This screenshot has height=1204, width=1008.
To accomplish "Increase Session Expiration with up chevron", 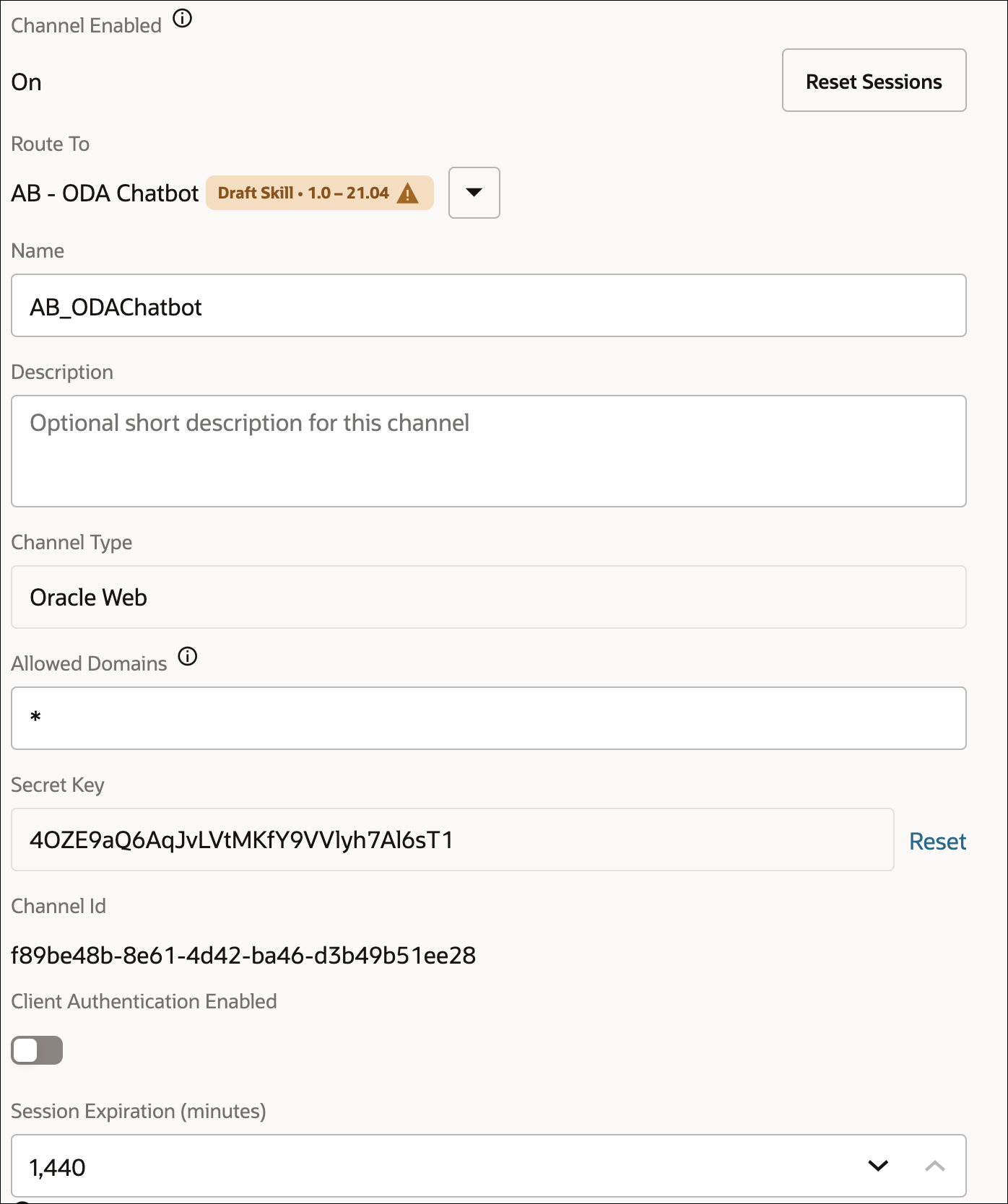I will 935,1166.
